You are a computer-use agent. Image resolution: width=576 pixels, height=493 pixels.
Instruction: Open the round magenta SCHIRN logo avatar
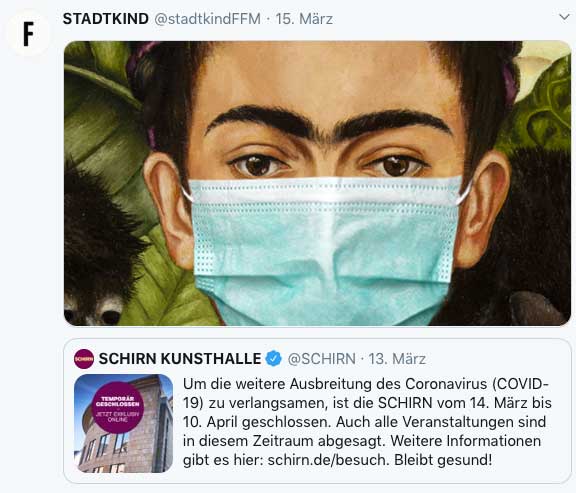[x=84, y=359]
